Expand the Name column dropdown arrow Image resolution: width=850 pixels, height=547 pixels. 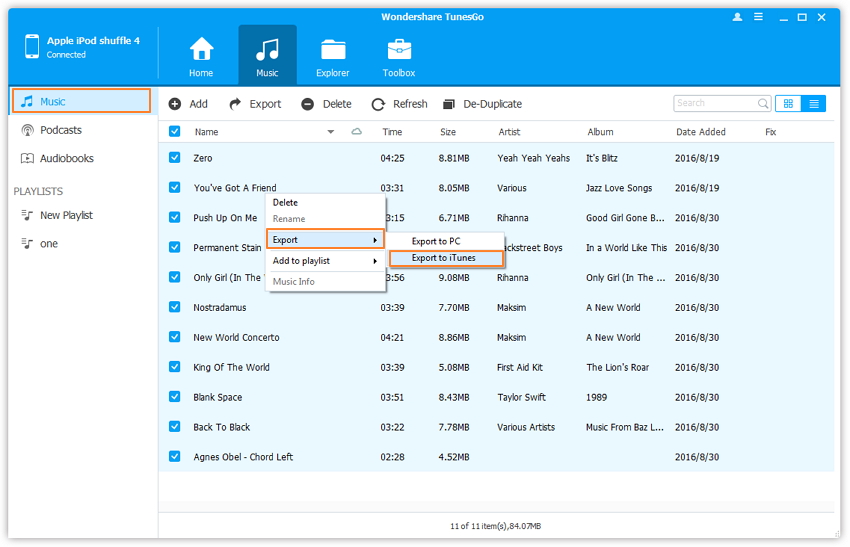click(x=331, y=132)
